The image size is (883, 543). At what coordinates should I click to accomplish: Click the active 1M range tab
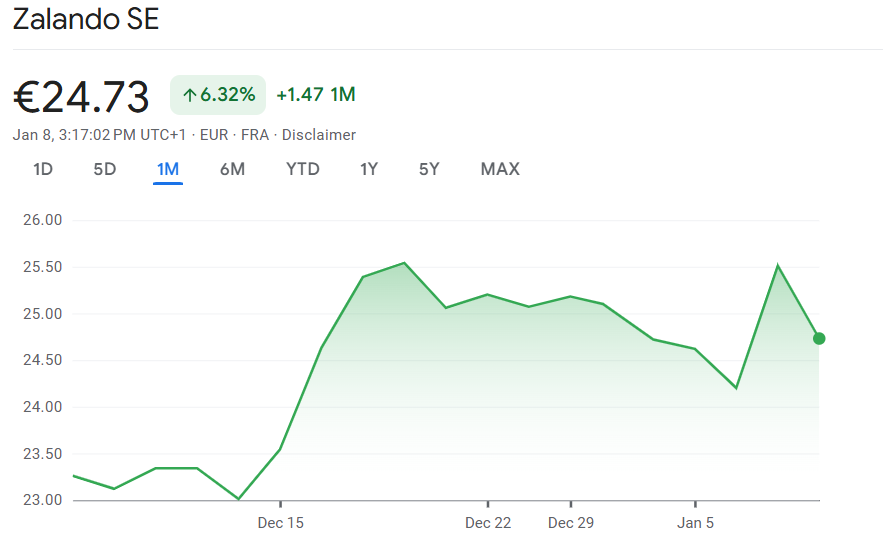[167, 169]
